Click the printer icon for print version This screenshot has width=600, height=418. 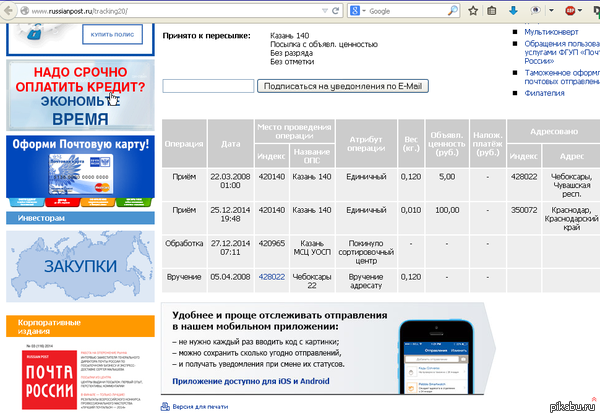(x=165, y=407)
